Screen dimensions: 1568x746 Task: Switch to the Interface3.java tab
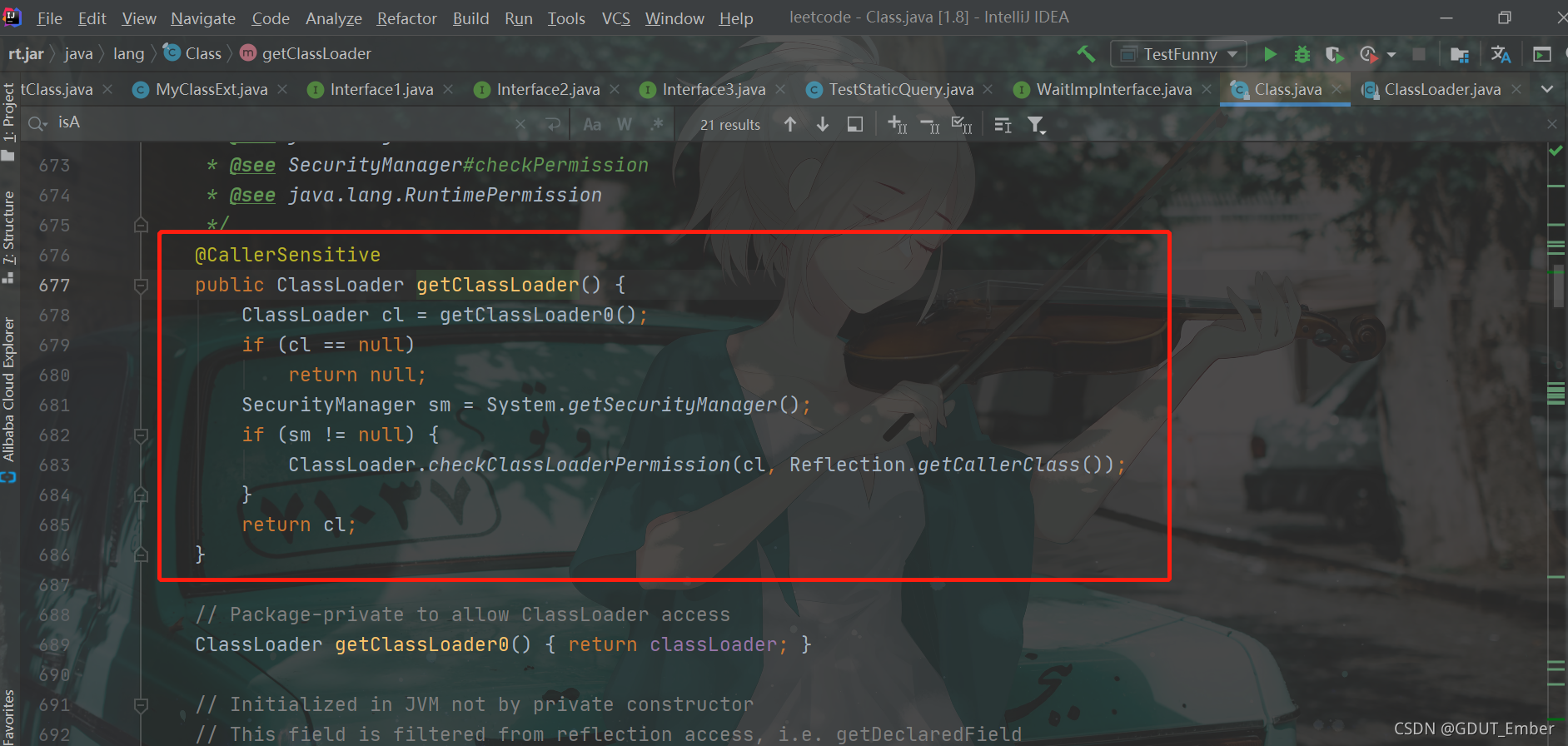click(714, 89)
